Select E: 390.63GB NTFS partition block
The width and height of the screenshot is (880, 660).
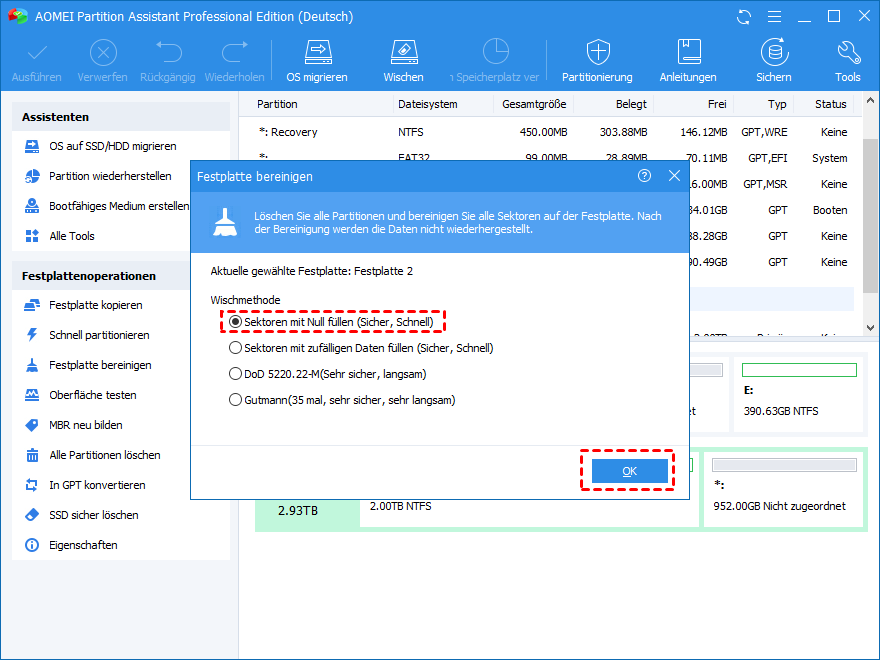[x=799, y=395]
